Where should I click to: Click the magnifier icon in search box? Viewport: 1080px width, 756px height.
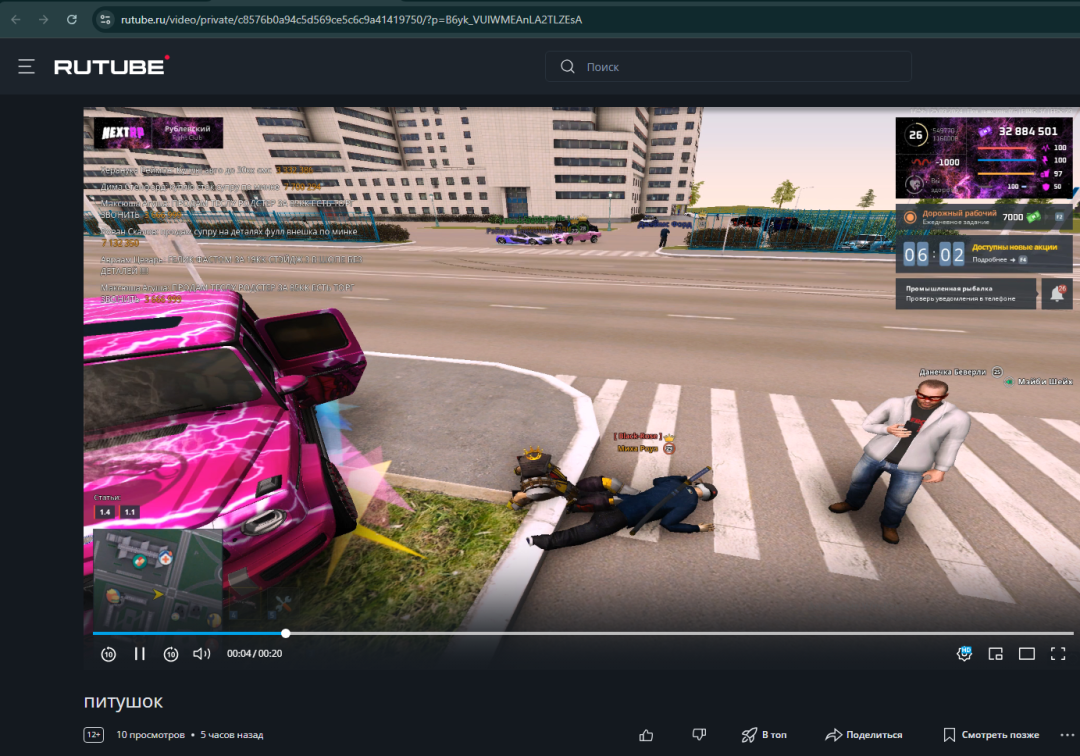click(x=568, y=66)
